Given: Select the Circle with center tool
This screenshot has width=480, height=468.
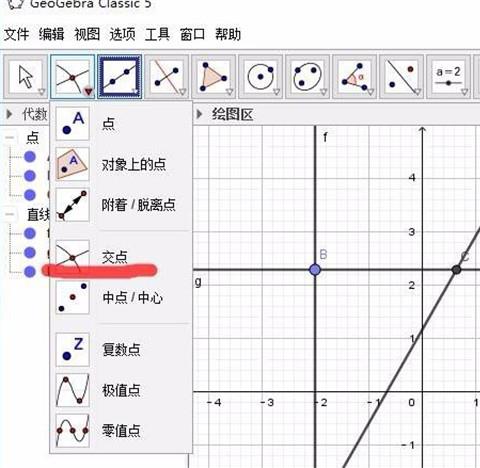Looking at the screenshot, I should tap(261, 77).
